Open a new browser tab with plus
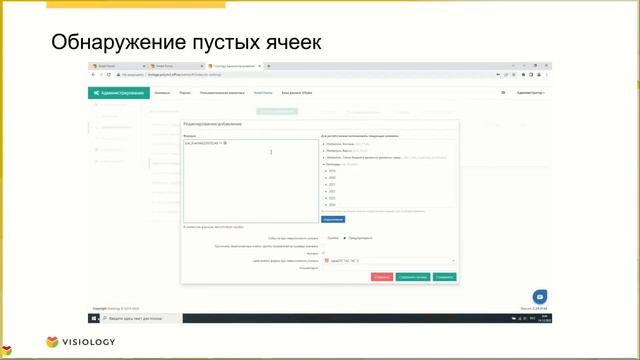The height and width of the screenshot is (360, 640). tap(269, 66)
